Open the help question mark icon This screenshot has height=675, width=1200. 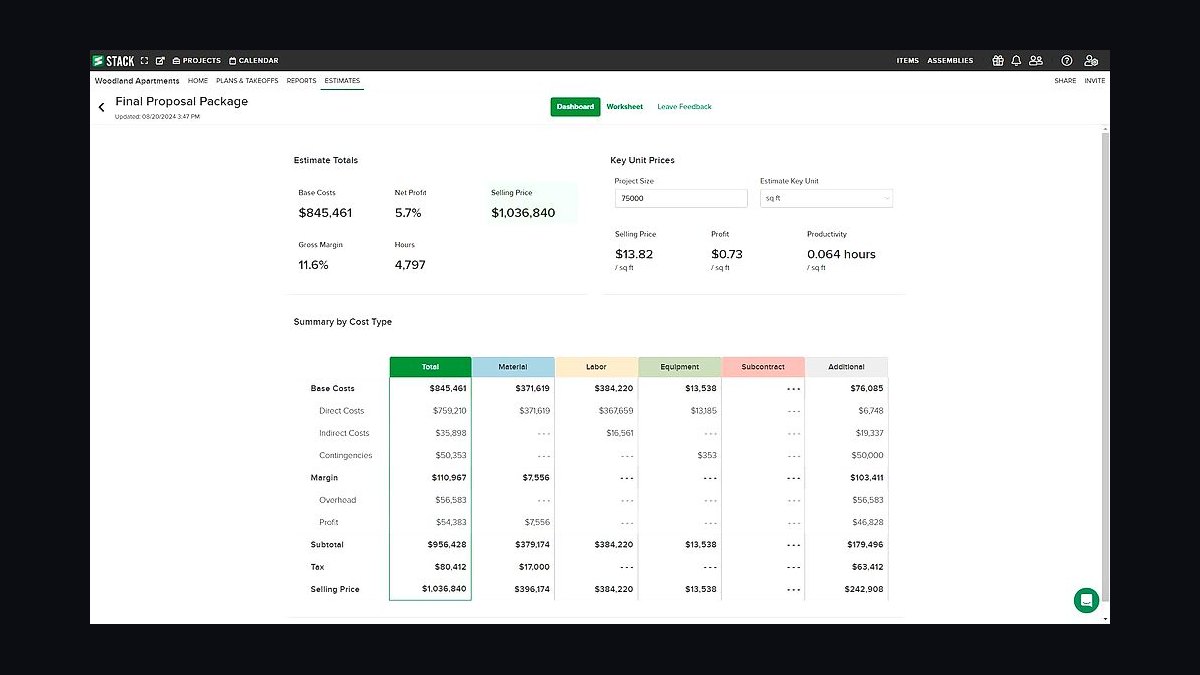click(x=1067, y=61)
